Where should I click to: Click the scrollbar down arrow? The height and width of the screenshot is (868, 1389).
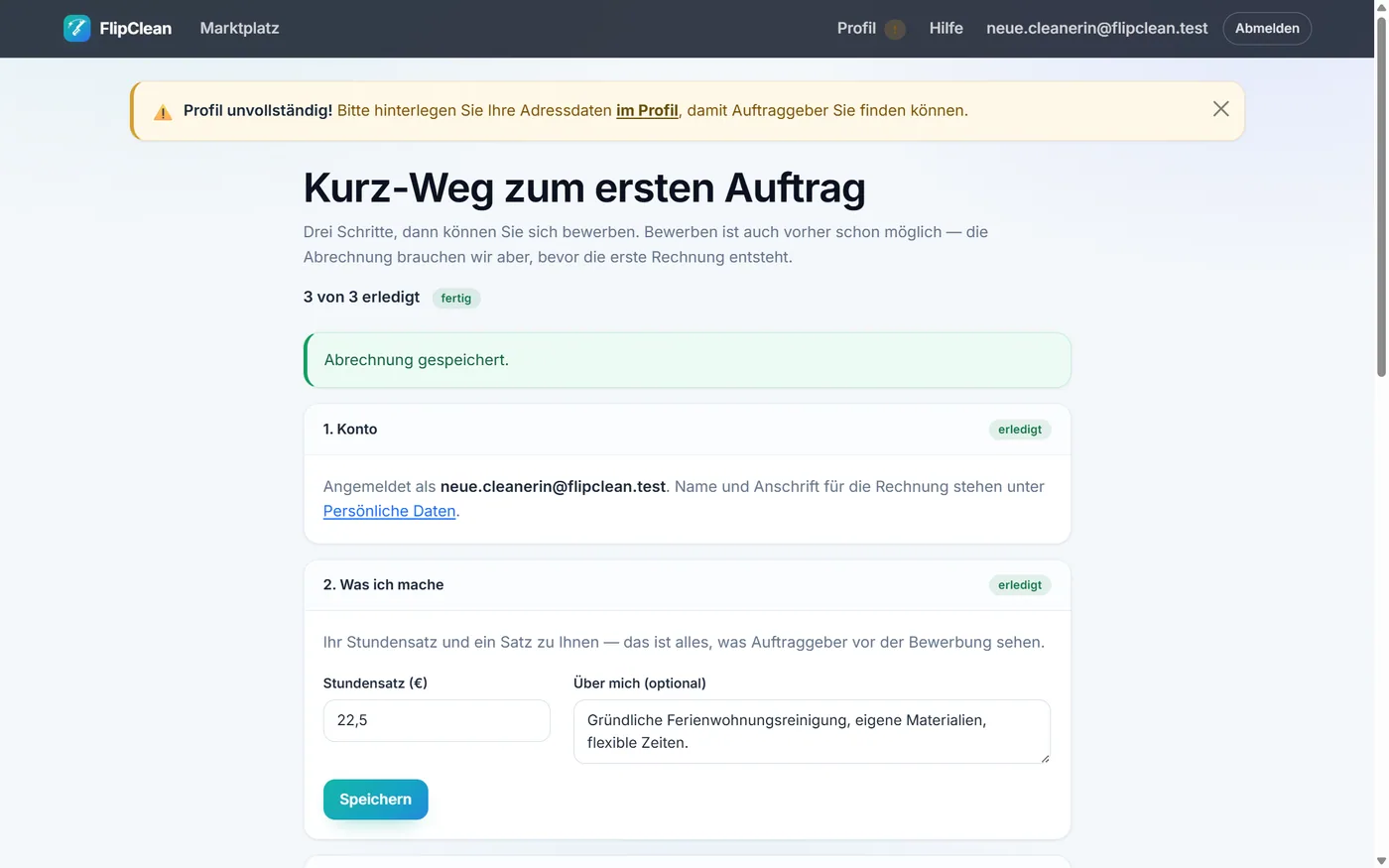[x=1381, y=860]
